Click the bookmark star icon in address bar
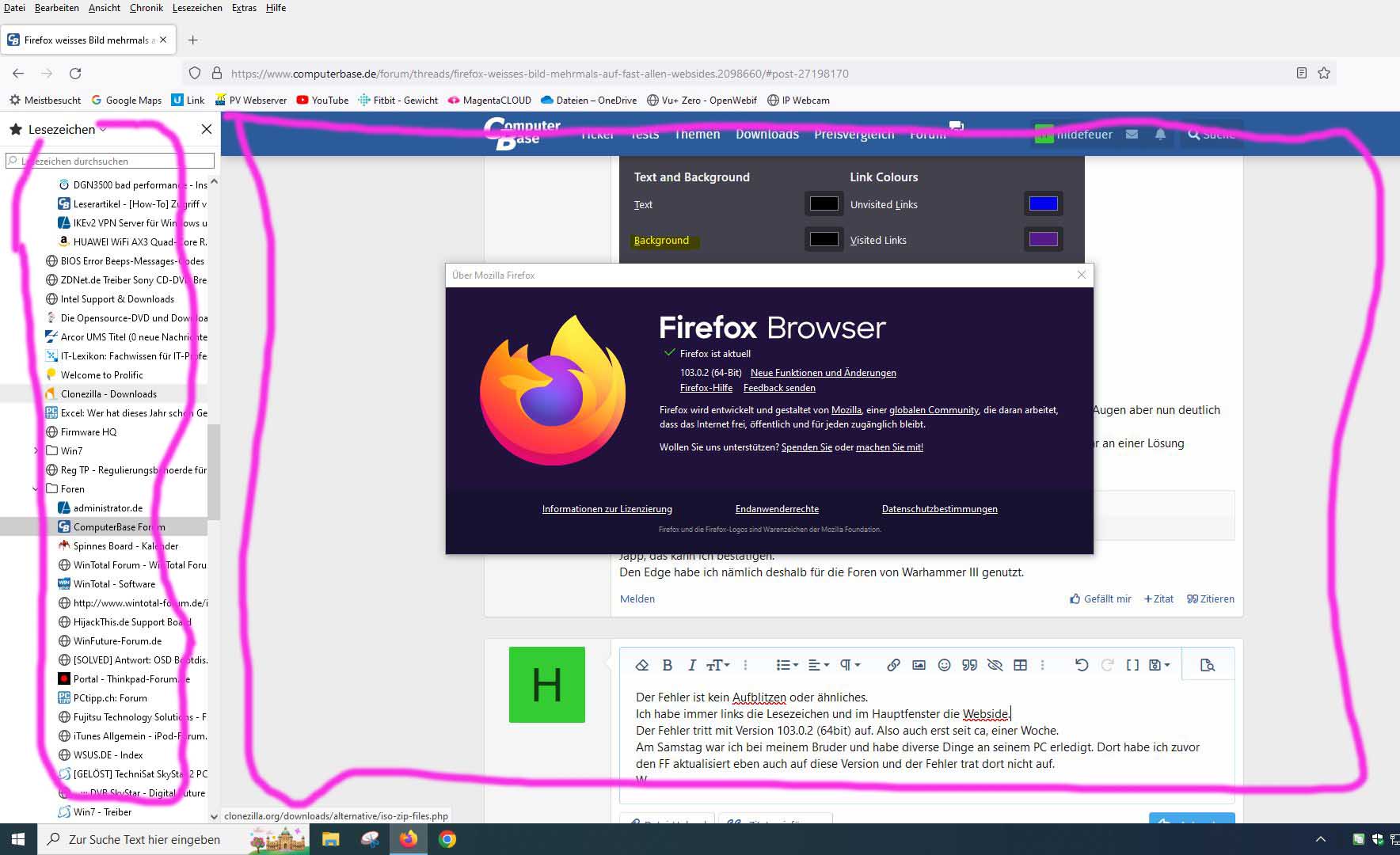This screenshot has width=1400, height=855. point(1324,73)
